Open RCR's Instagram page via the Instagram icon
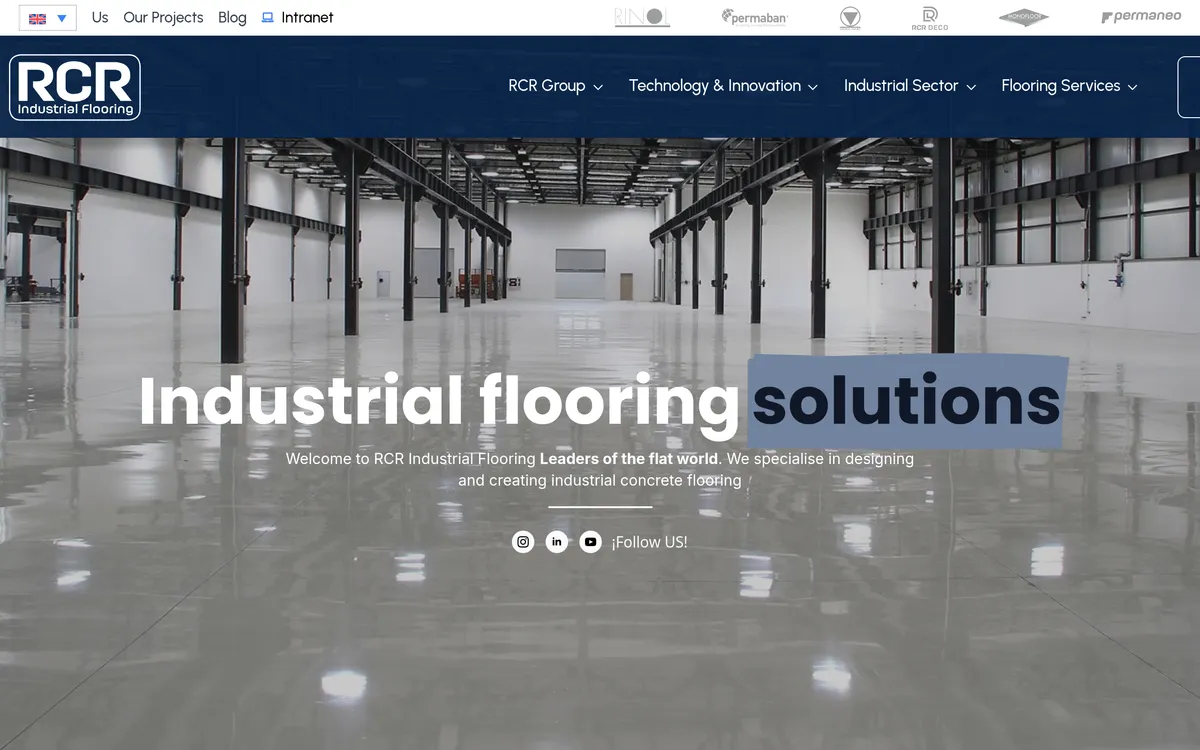The height and width of the screenshot is (750, 1200). [x=523, y=541]
